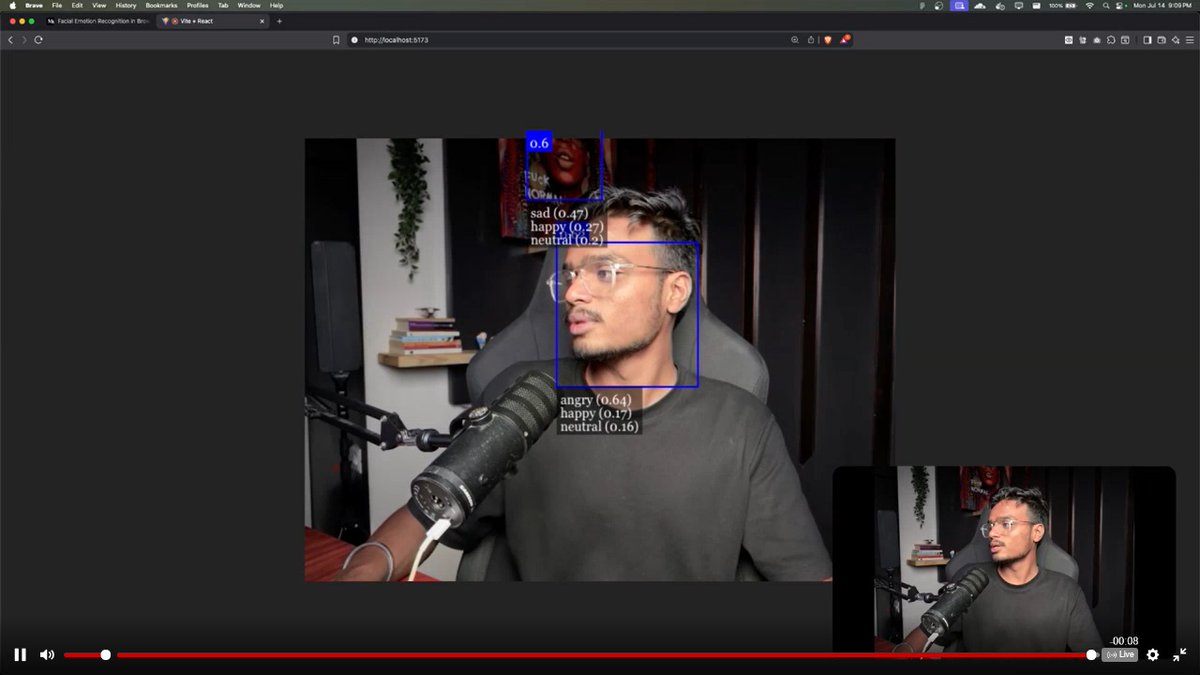Open a new browser tab

pos(279,21)
